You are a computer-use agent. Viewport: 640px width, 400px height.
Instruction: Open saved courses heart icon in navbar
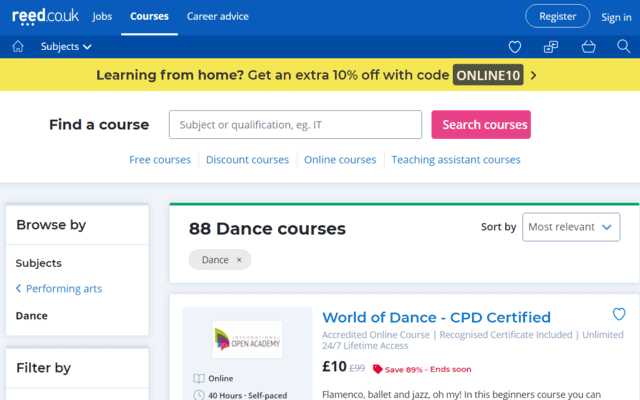coord(515,47)
